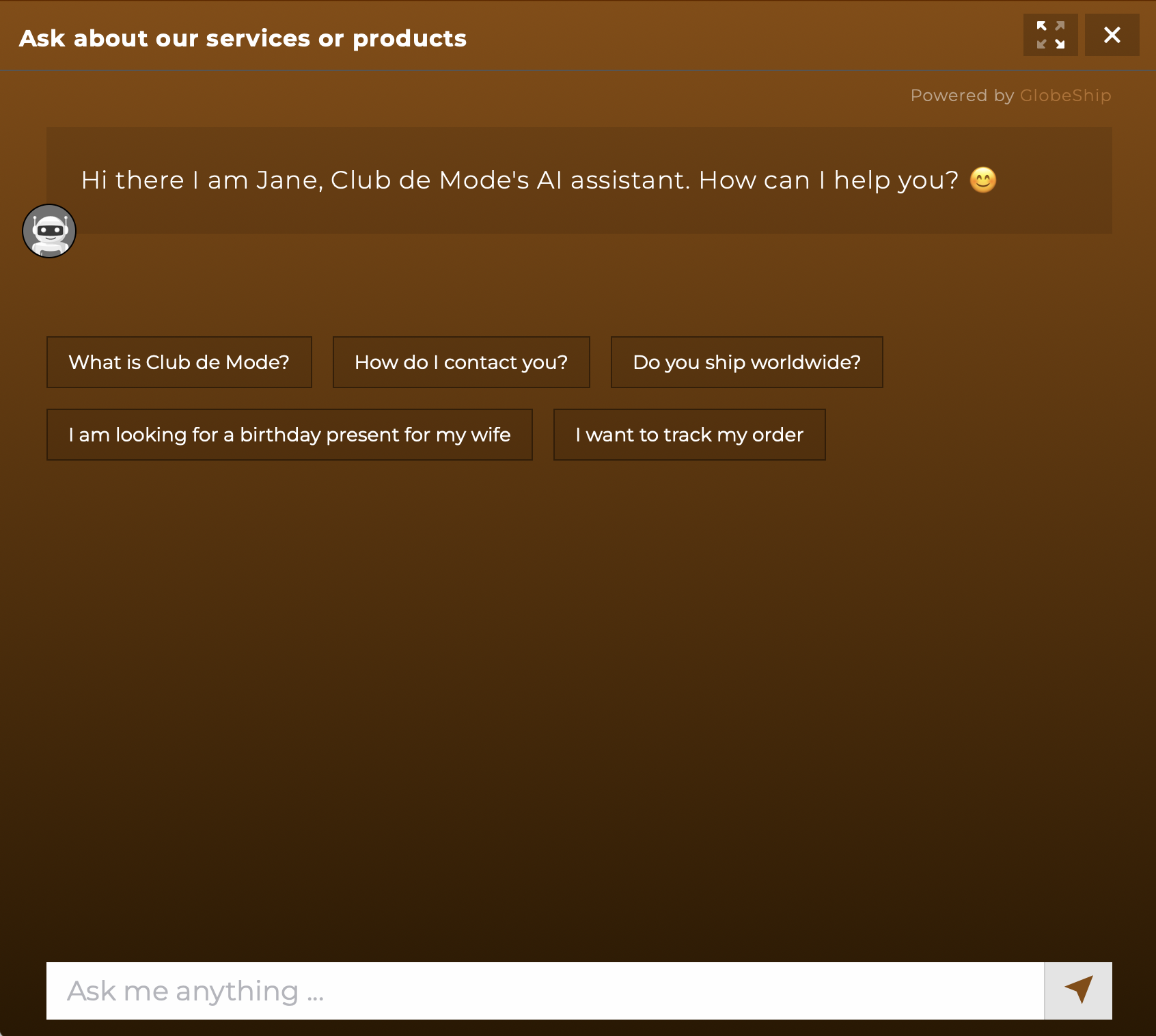Send the message using paper plane icon
Screen dimensions: 1156x1036
point(1078,990)
